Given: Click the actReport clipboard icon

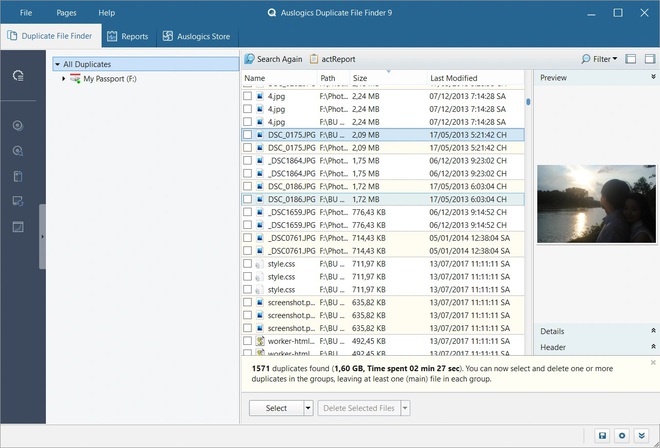Looking at the screenshot, I should (315, 59).
